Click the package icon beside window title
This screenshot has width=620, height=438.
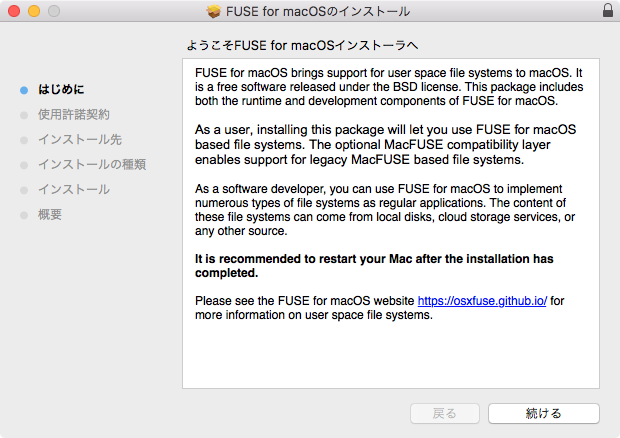214,11
